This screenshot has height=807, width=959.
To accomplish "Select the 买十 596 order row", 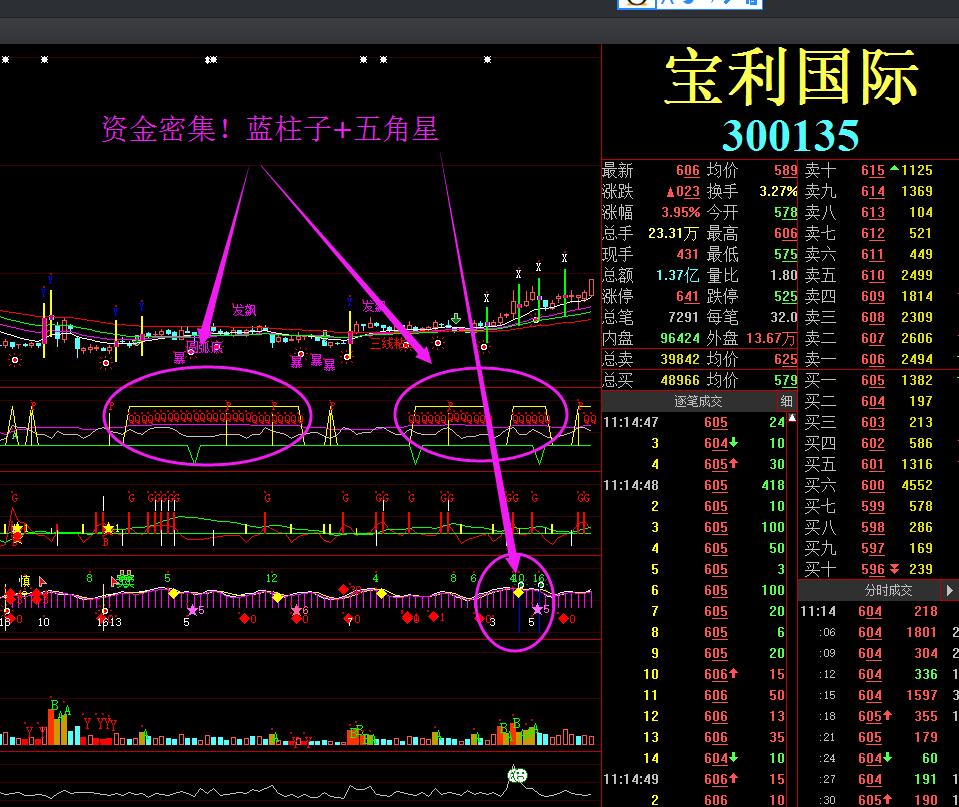I will (x=878, y=569).
